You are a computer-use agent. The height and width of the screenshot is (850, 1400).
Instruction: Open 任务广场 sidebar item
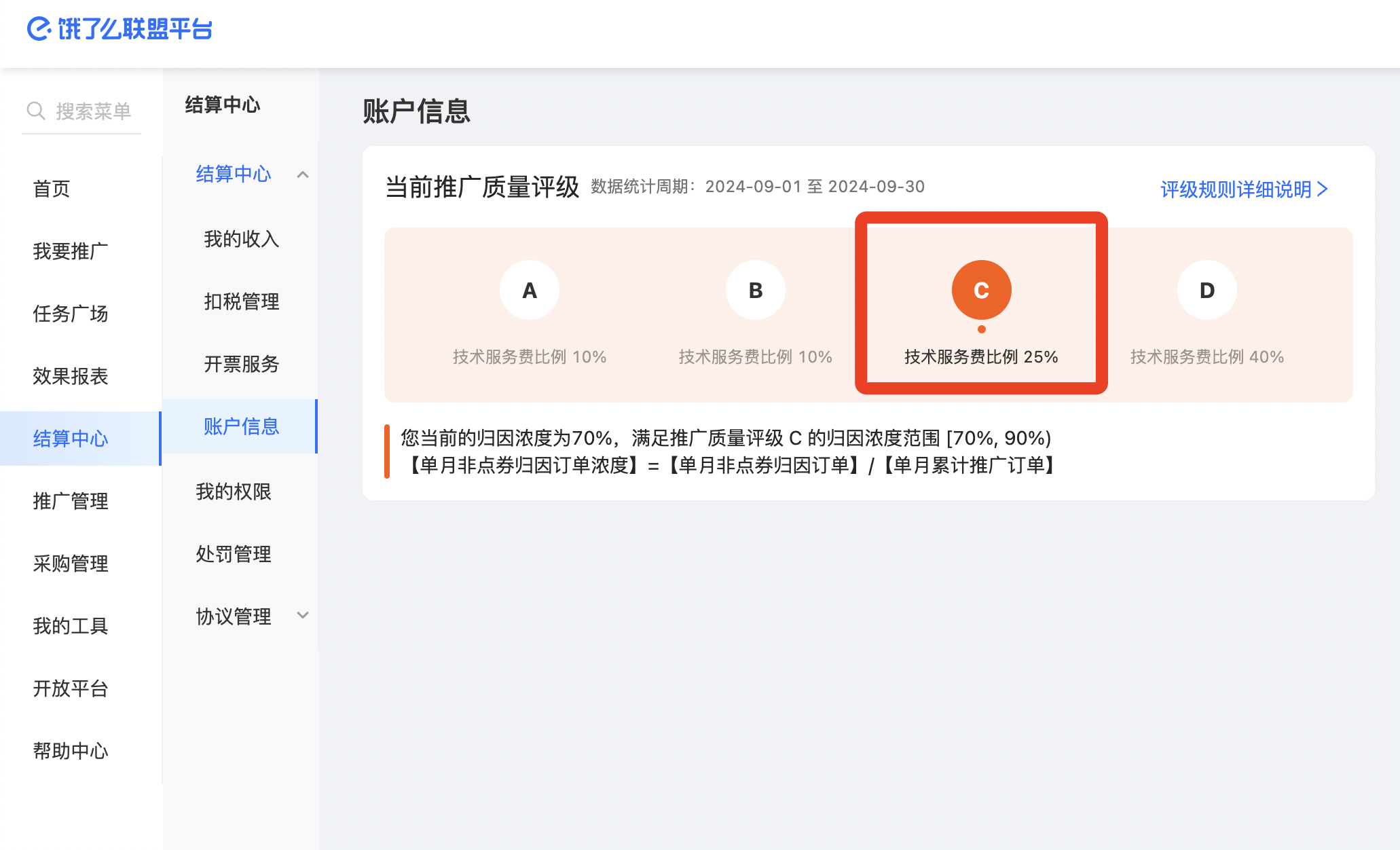(71, 314)
